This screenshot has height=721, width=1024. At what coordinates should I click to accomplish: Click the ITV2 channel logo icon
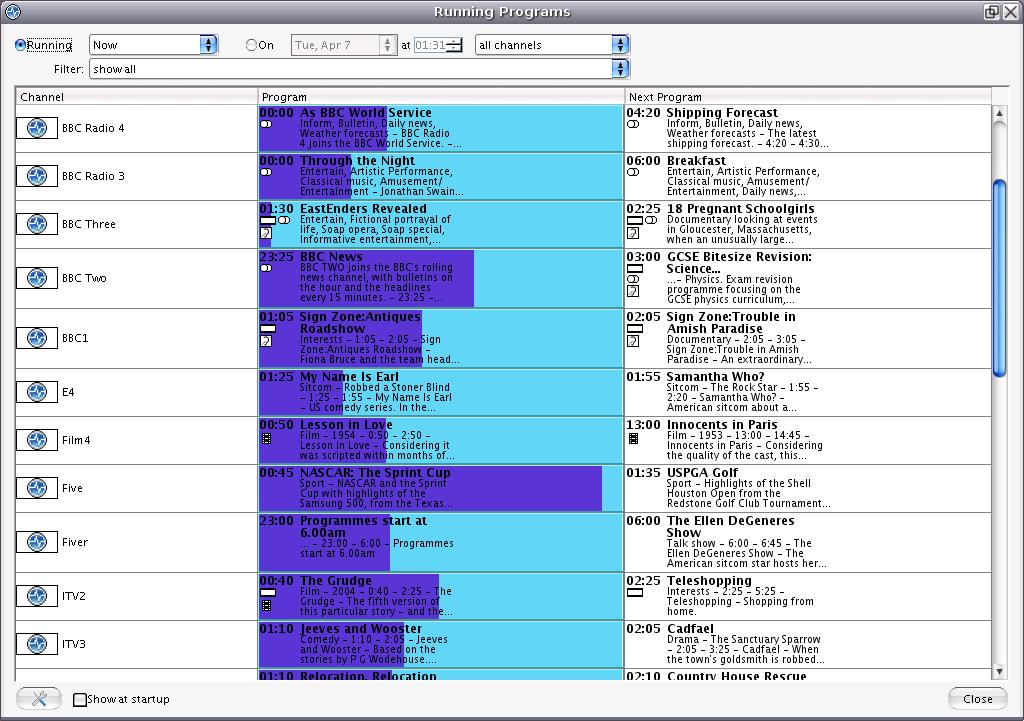point(37,596)
